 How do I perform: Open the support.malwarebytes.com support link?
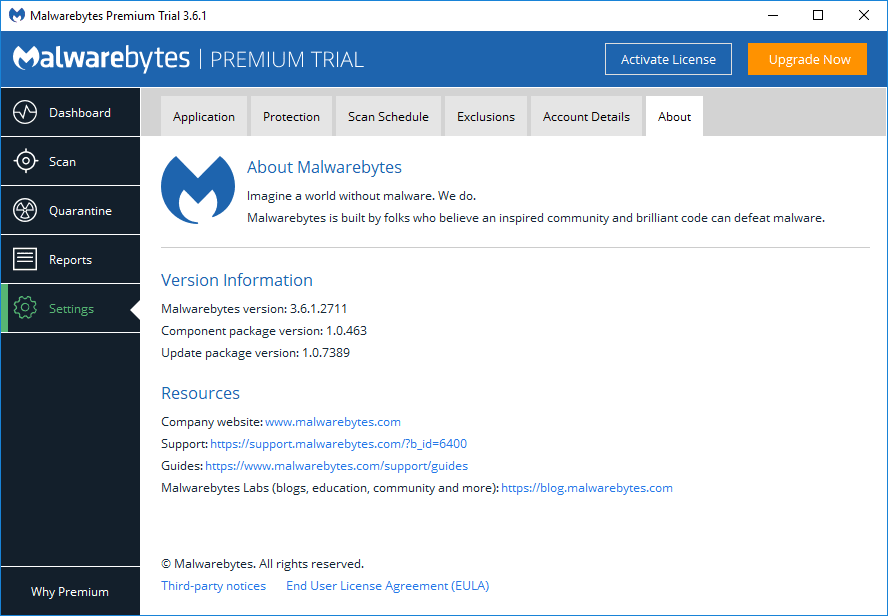click(x=338, y=444)
